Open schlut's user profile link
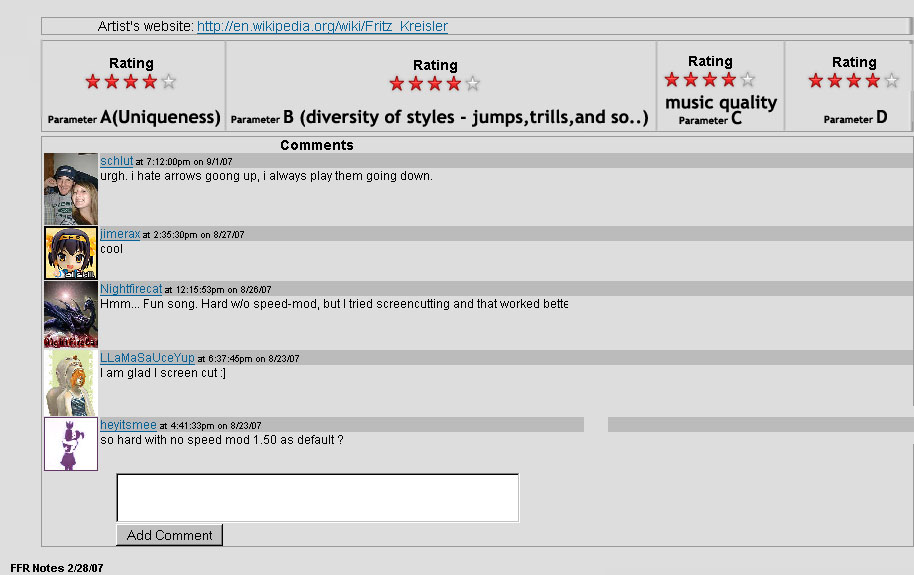This screenshot has height=575, width=914. coord(117,161)
